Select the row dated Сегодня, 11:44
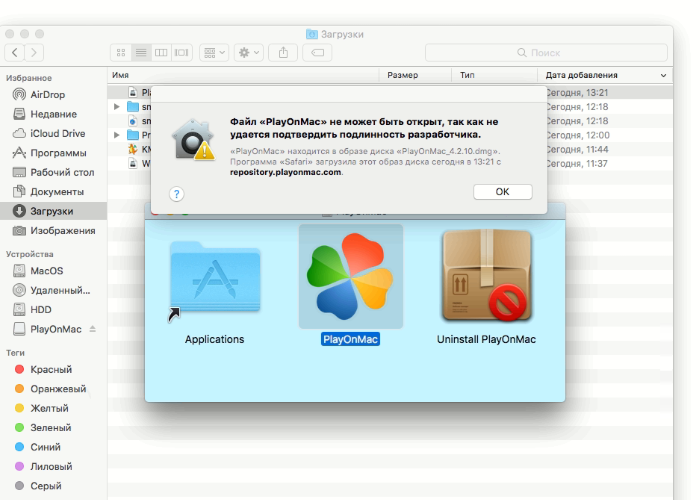 click(390, 149)
